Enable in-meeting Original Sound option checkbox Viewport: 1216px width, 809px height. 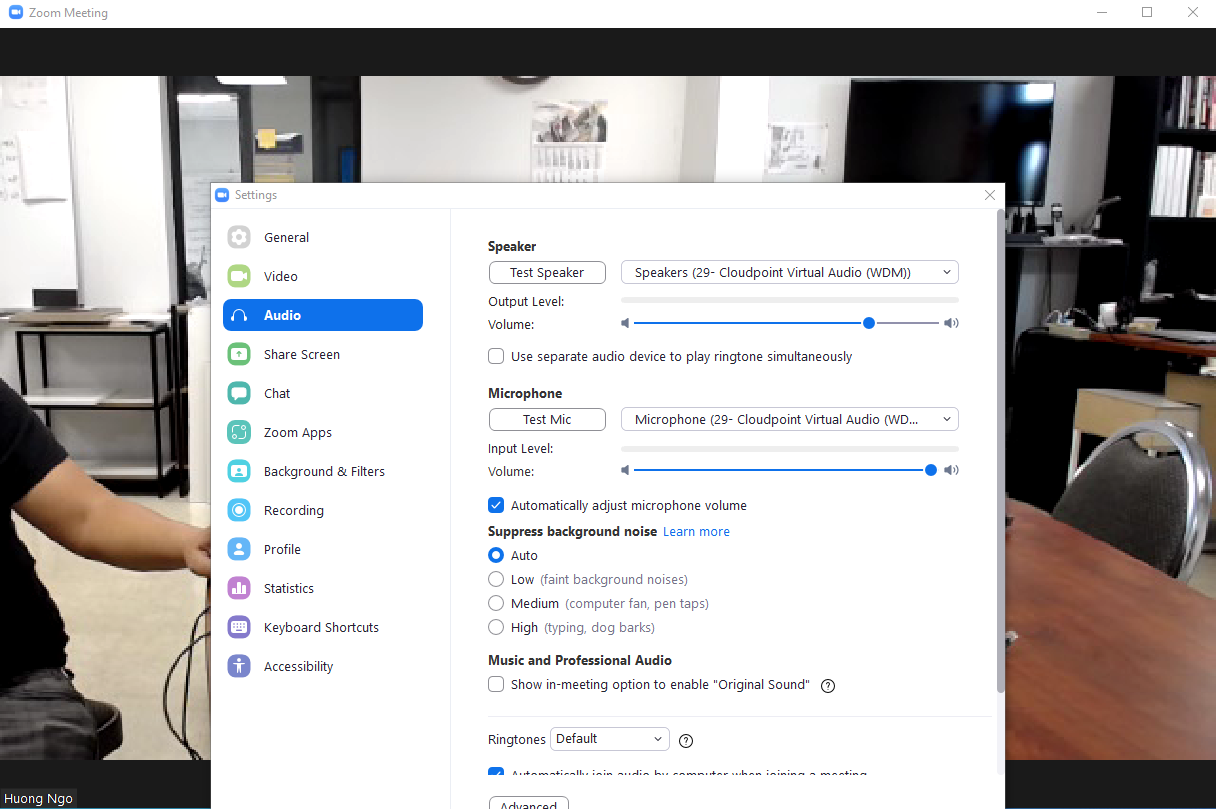point(496,684)
